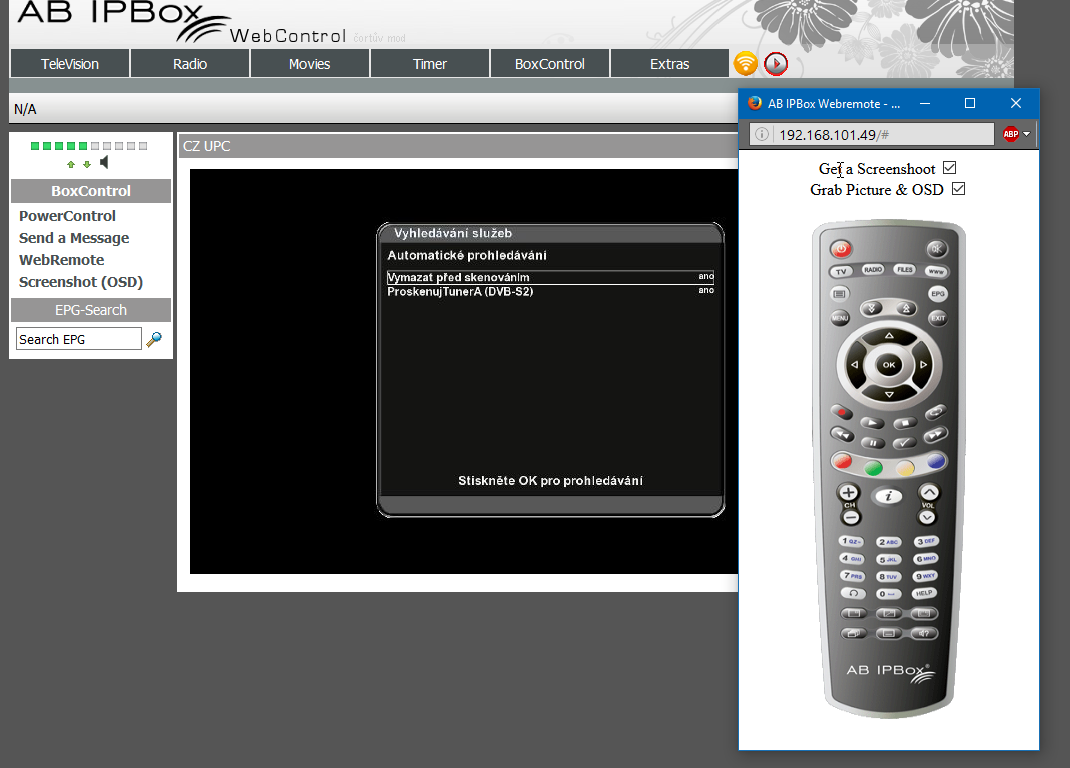1070x768 pixels.
Task: Click the right arrow on the remote's D-pad
Action: pos(923,365)
